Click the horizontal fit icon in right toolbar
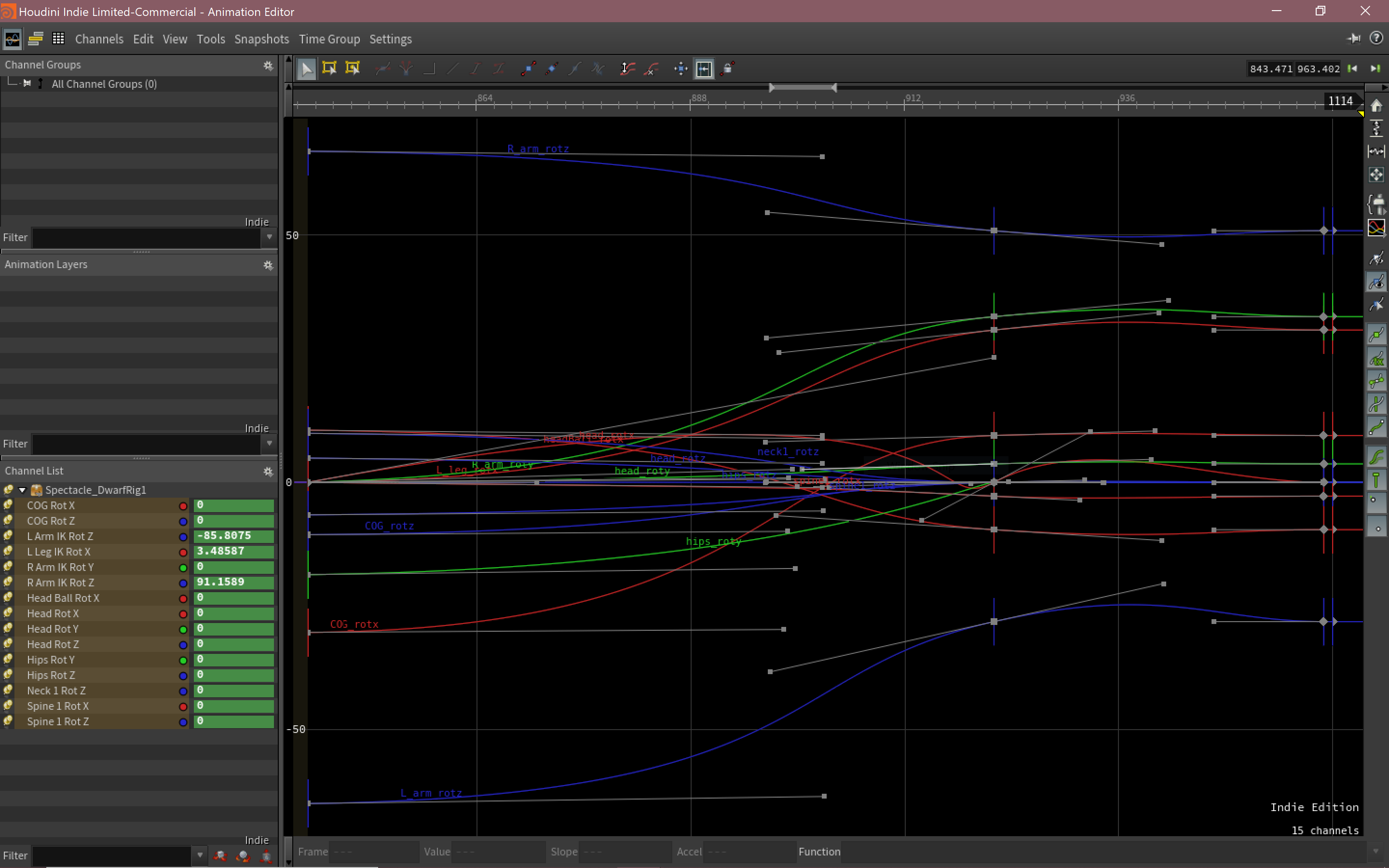 pyautogui.click(x=1376, y=151)
